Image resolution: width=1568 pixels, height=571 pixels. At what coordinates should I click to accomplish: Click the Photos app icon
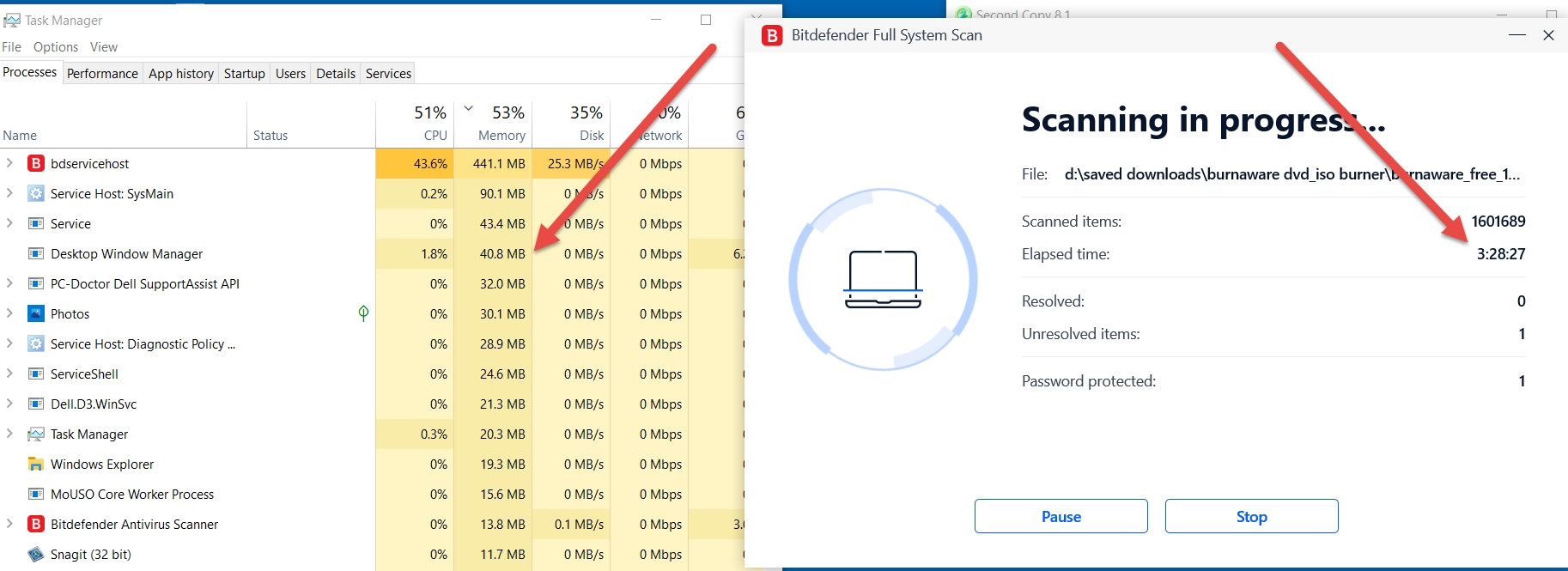tap(36, 313)
